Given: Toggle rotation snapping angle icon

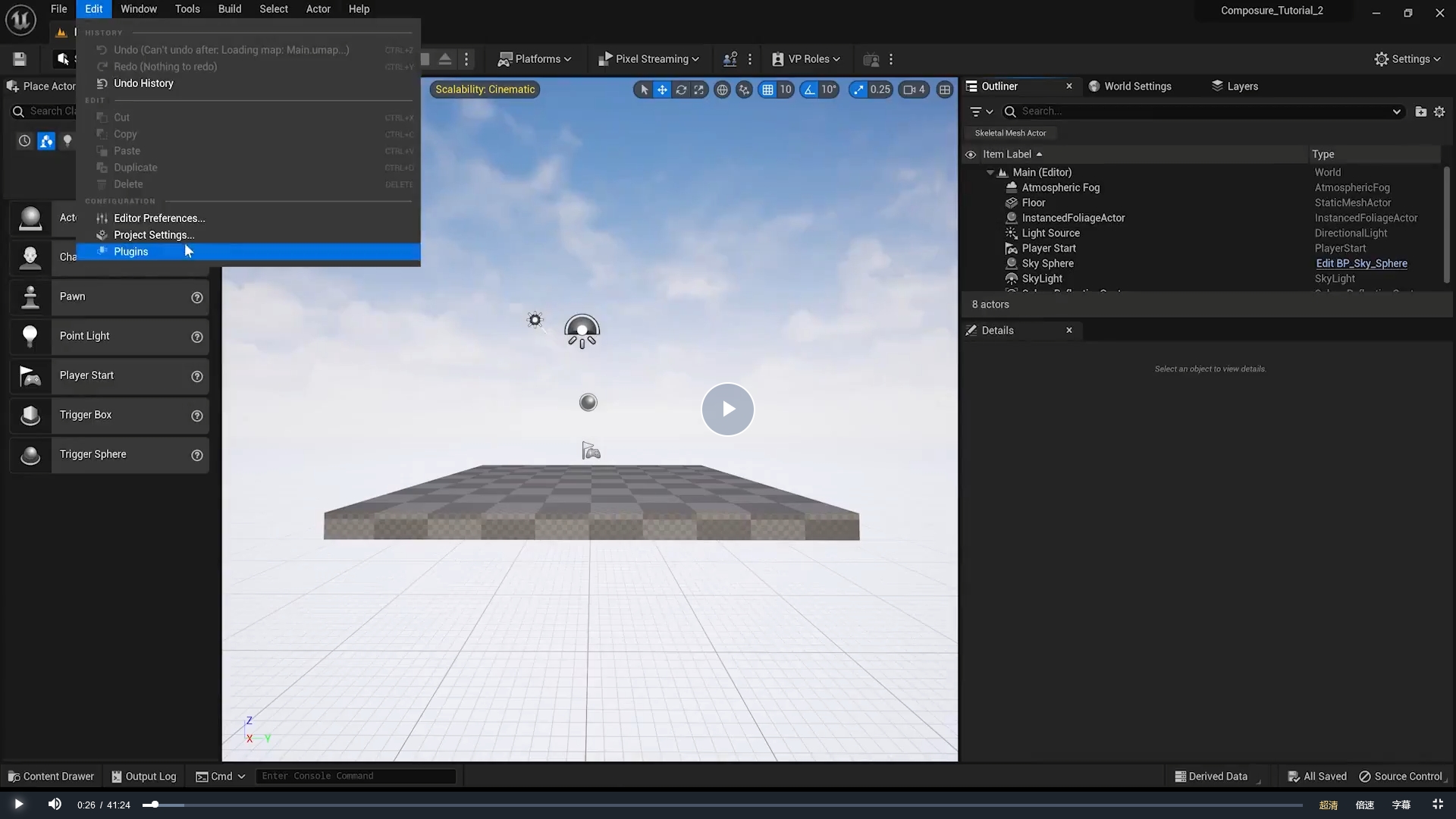Looking at the screenshot, I should pos(809,89).
